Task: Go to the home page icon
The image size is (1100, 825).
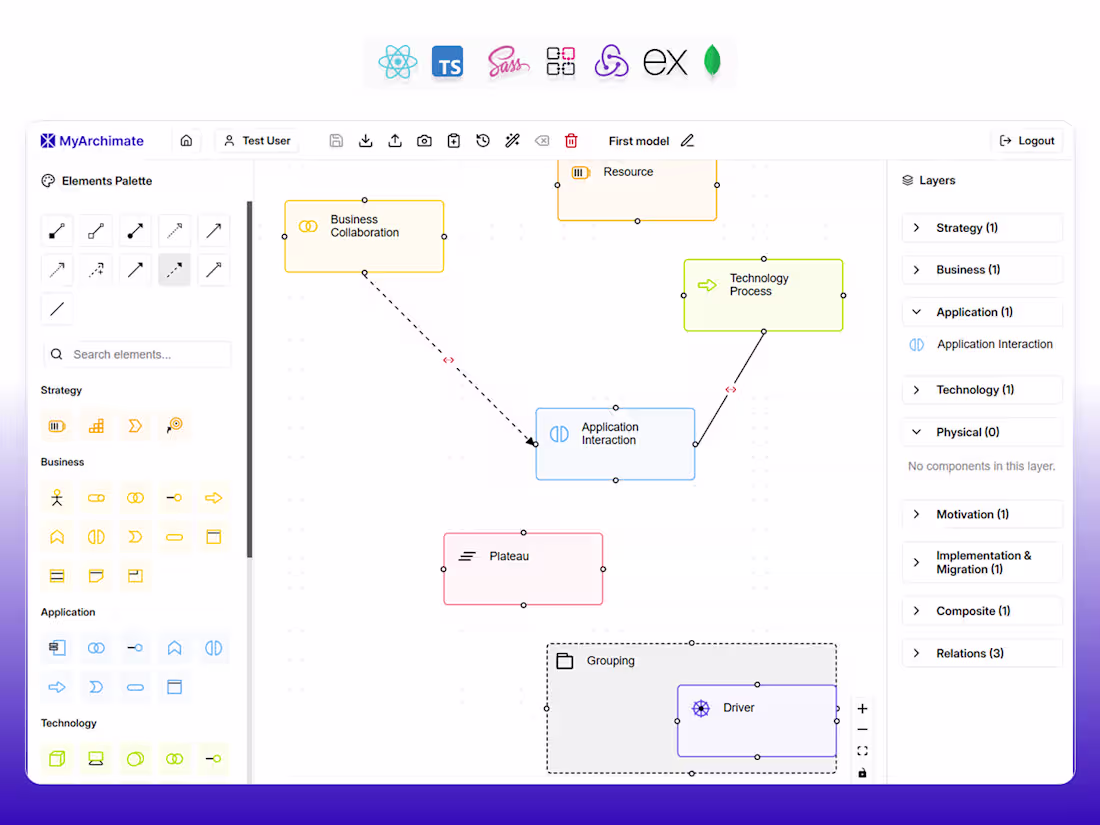Action: tap(186, 140)
